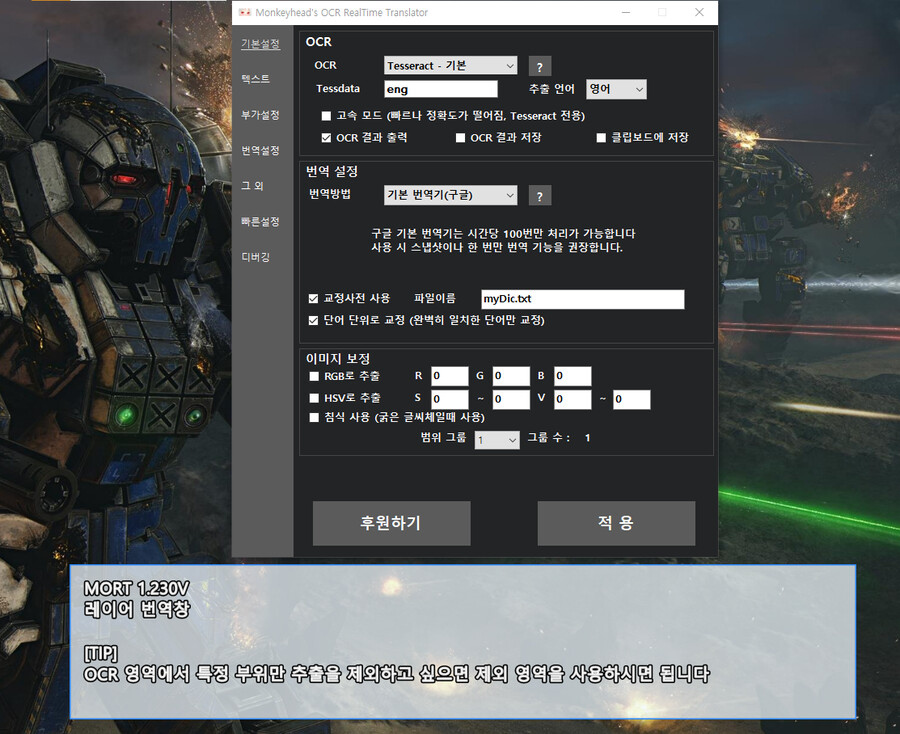900x734 pixels.
Task: Enable 고속 모드 checkbox
Action: tap(327, 116)
